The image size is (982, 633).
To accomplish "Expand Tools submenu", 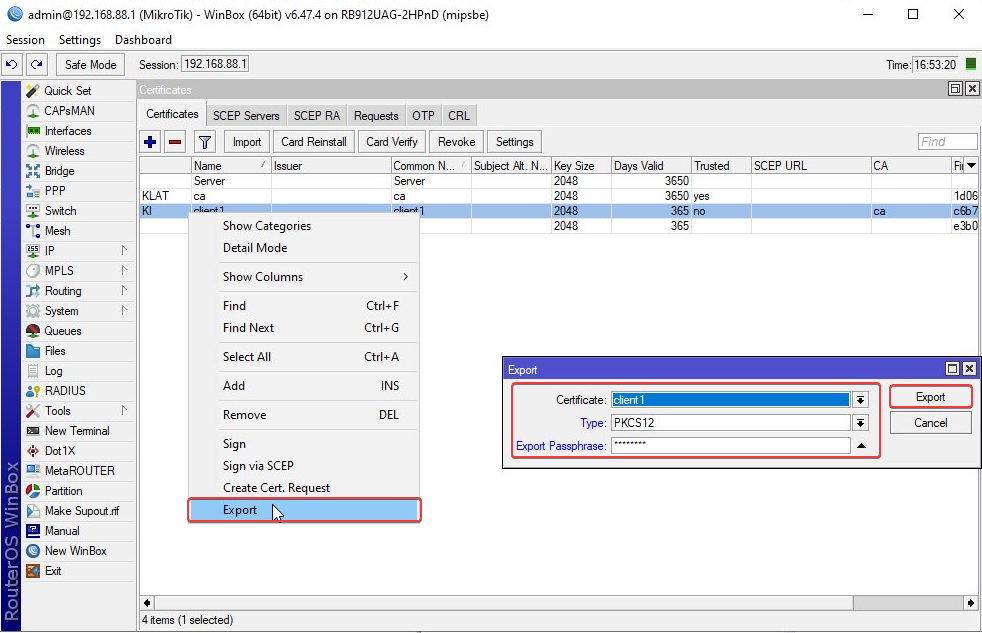I will pos(124,411).
